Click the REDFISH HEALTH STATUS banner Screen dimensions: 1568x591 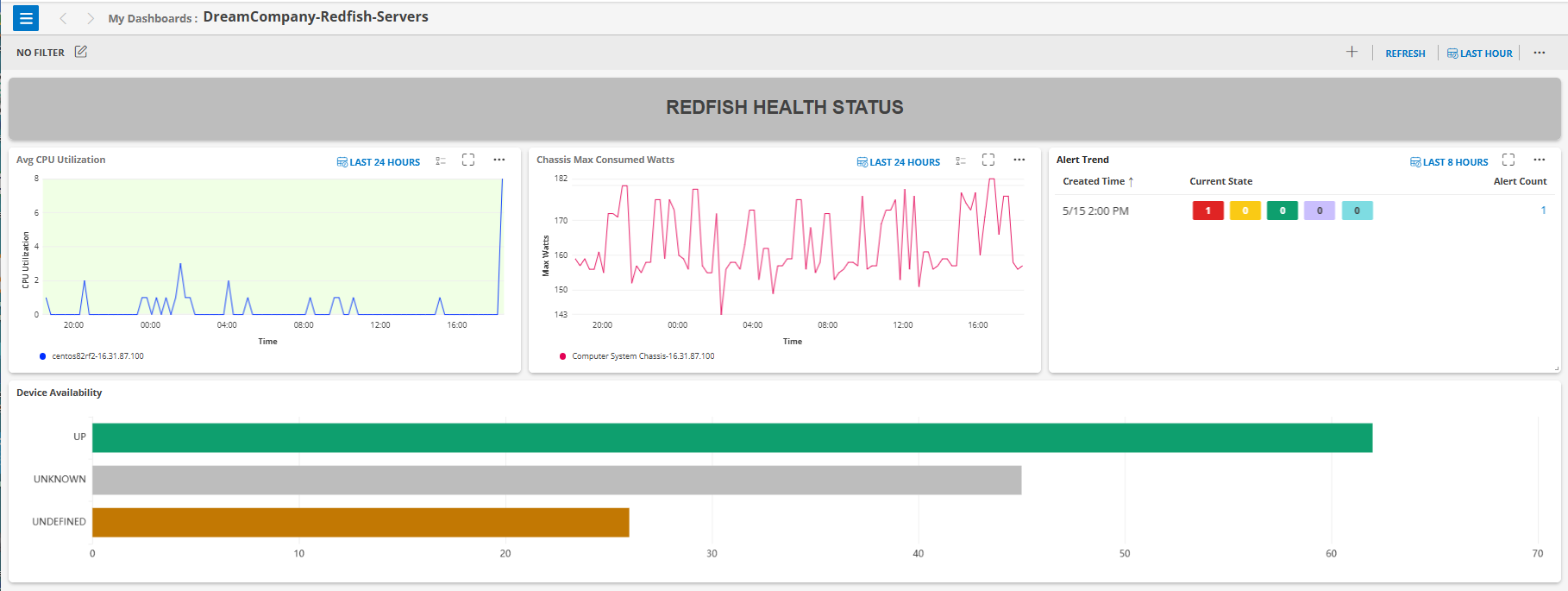point(784,108)
